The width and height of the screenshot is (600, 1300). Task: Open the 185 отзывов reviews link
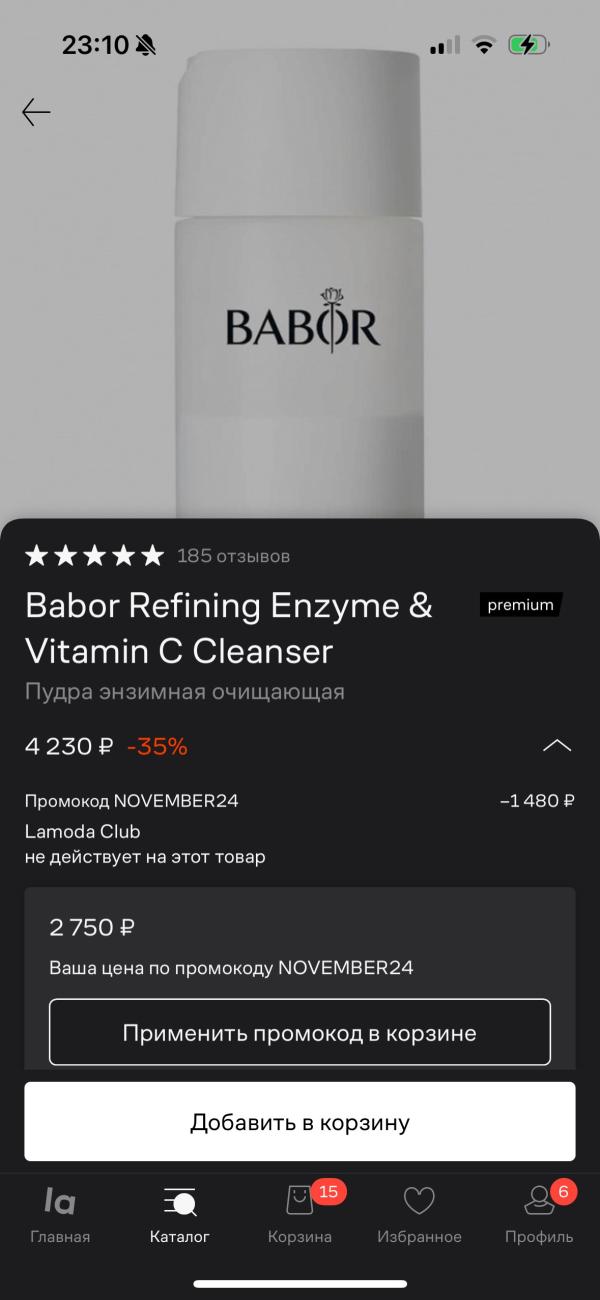click(x=233, y=556)
